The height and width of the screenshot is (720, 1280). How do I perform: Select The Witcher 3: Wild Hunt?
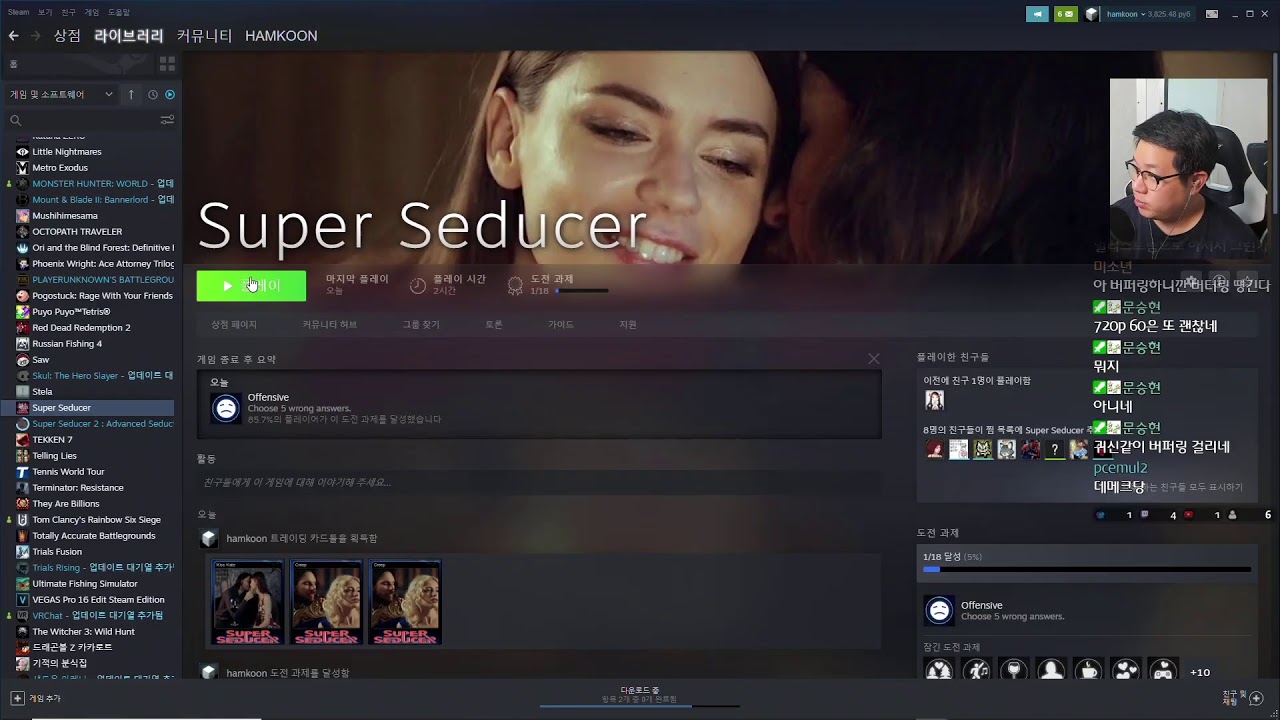[x=83, y=632]
